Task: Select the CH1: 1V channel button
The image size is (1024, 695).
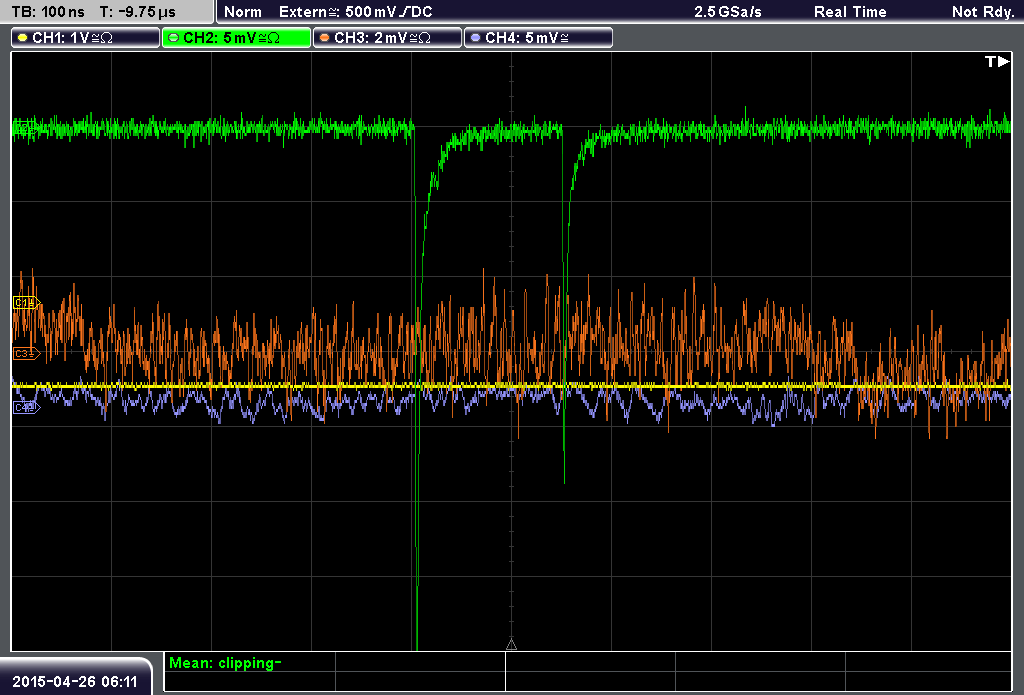Action: coord(86,38)
